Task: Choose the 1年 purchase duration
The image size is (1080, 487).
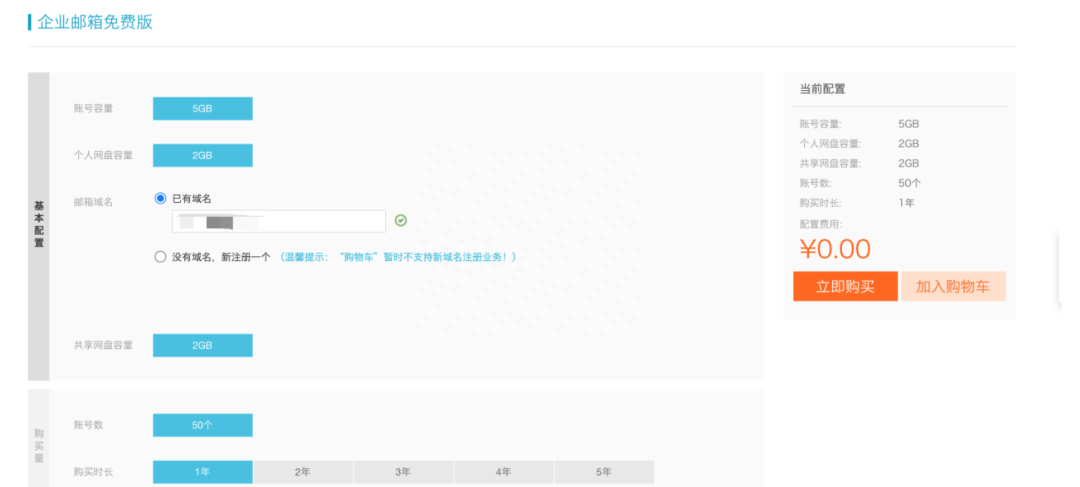Action: [202, 472]
